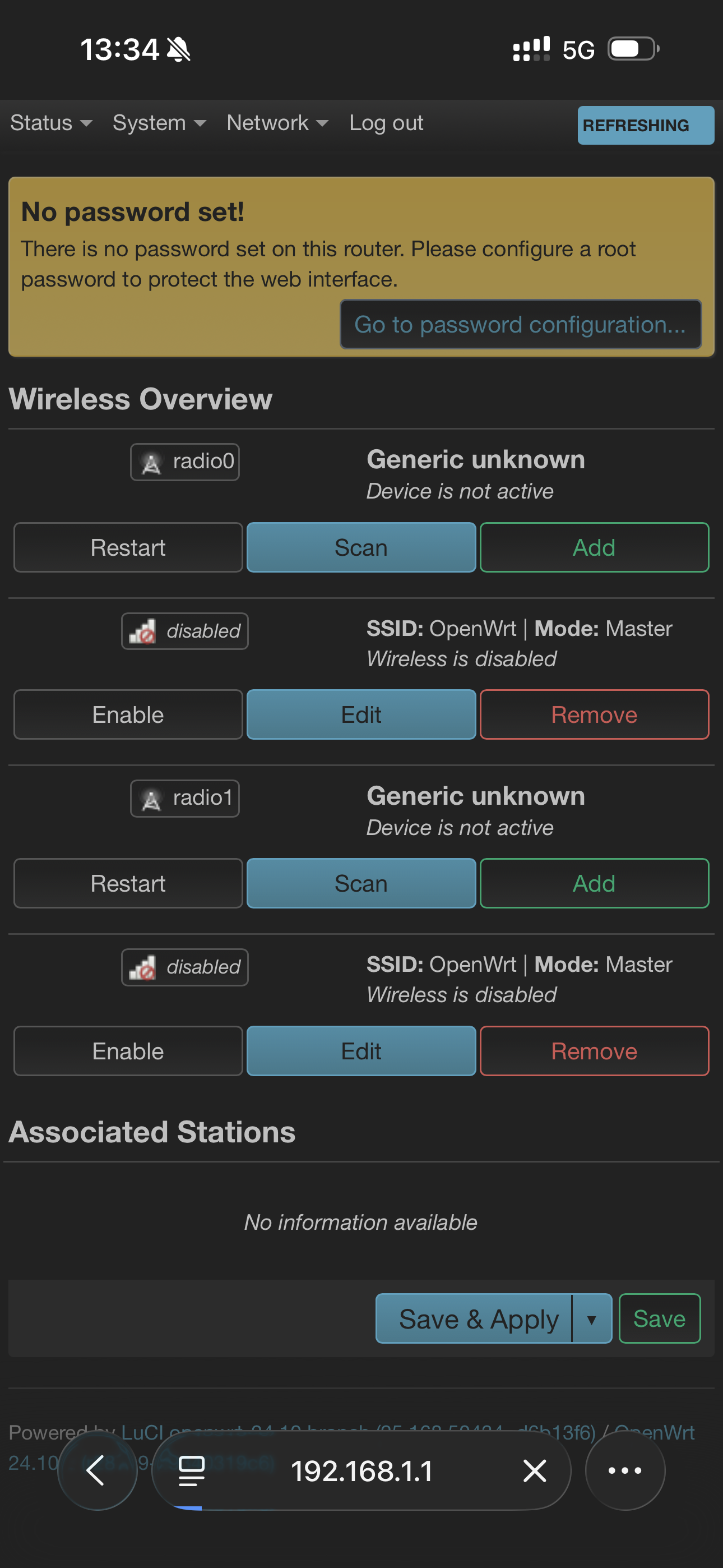This screenshot has width=723, height=1568.
Task: Open the Save & Apply dropdown arrow
Action: point(591,1319)
